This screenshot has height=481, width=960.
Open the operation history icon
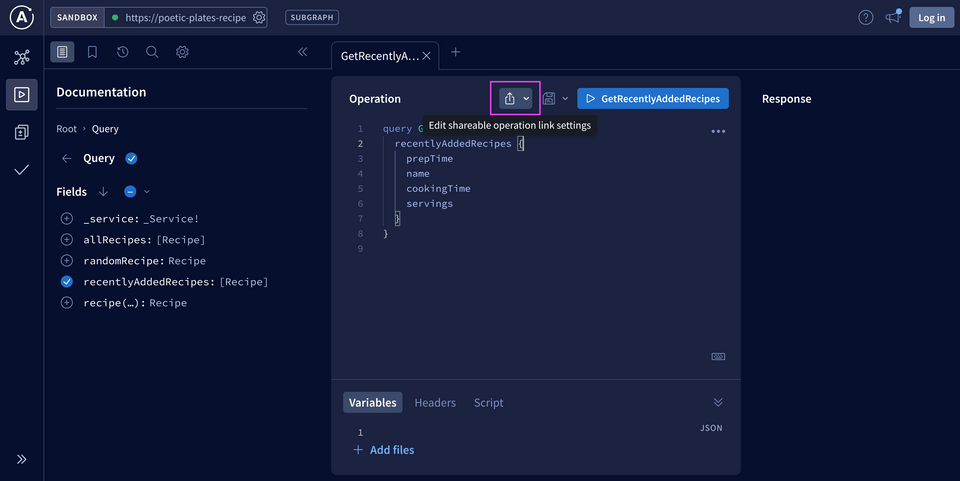click(x=122, y=52)
